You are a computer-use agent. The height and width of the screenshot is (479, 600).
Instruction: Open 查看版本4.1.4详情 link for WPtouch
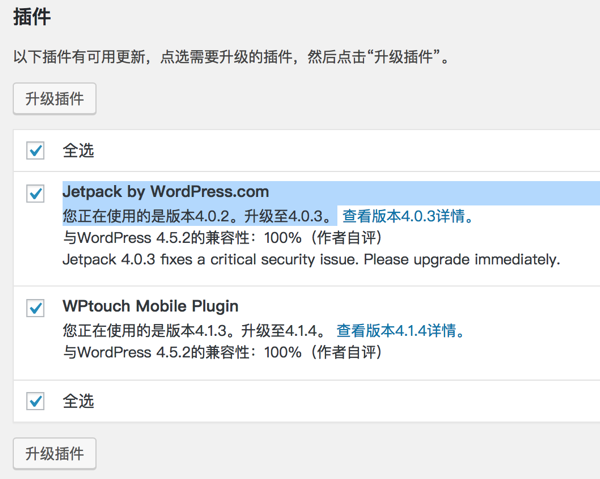[x=401, y=331]
